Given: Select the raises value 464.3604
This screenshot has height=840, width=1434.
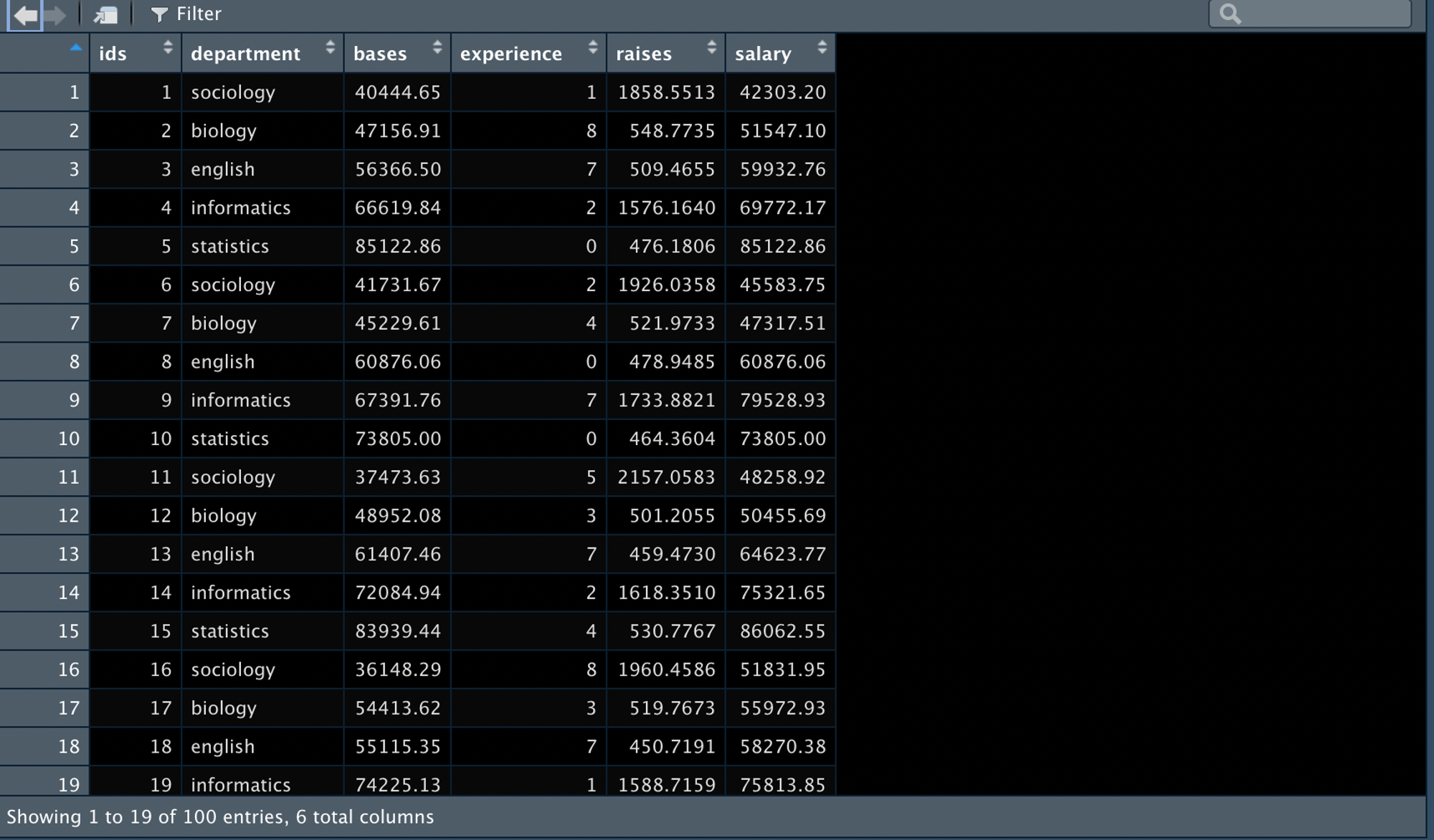Looking at the screenshot, I should 672,439.
